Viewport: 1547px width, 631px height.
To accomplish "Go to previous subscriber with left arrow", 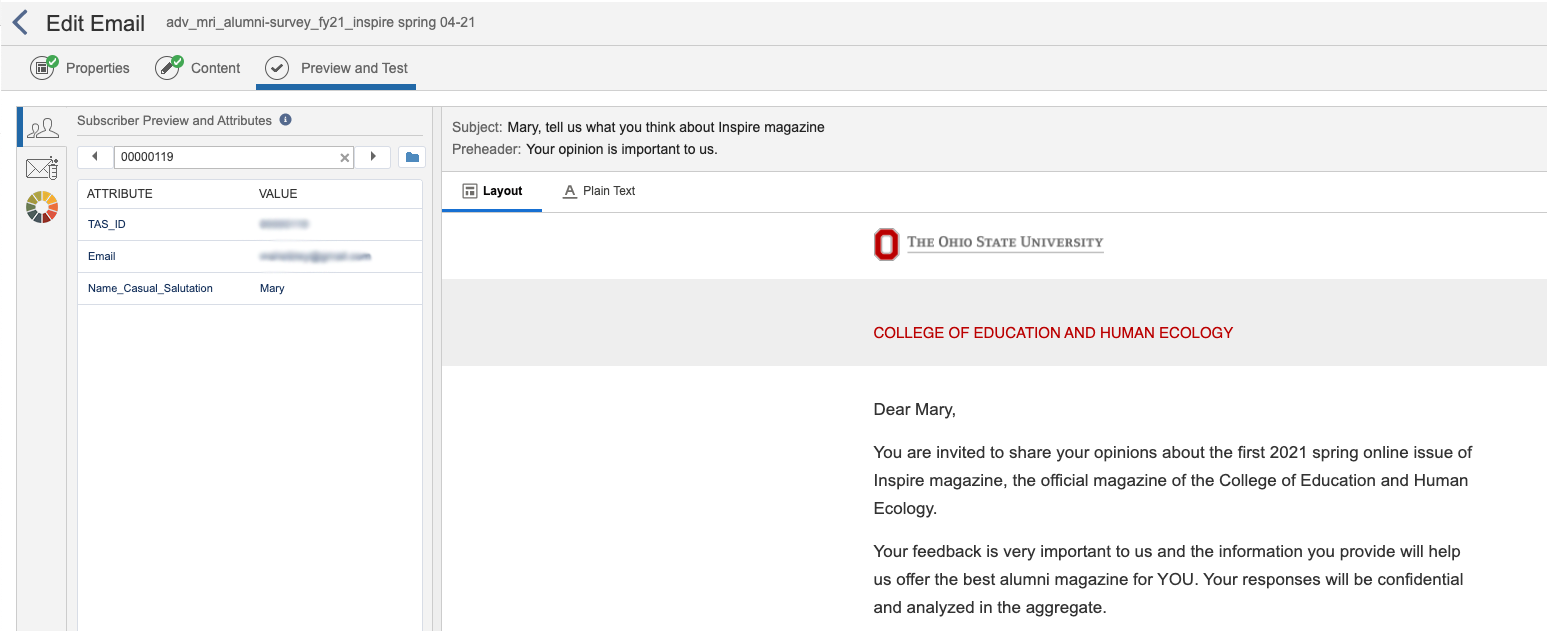I will 95,156.
